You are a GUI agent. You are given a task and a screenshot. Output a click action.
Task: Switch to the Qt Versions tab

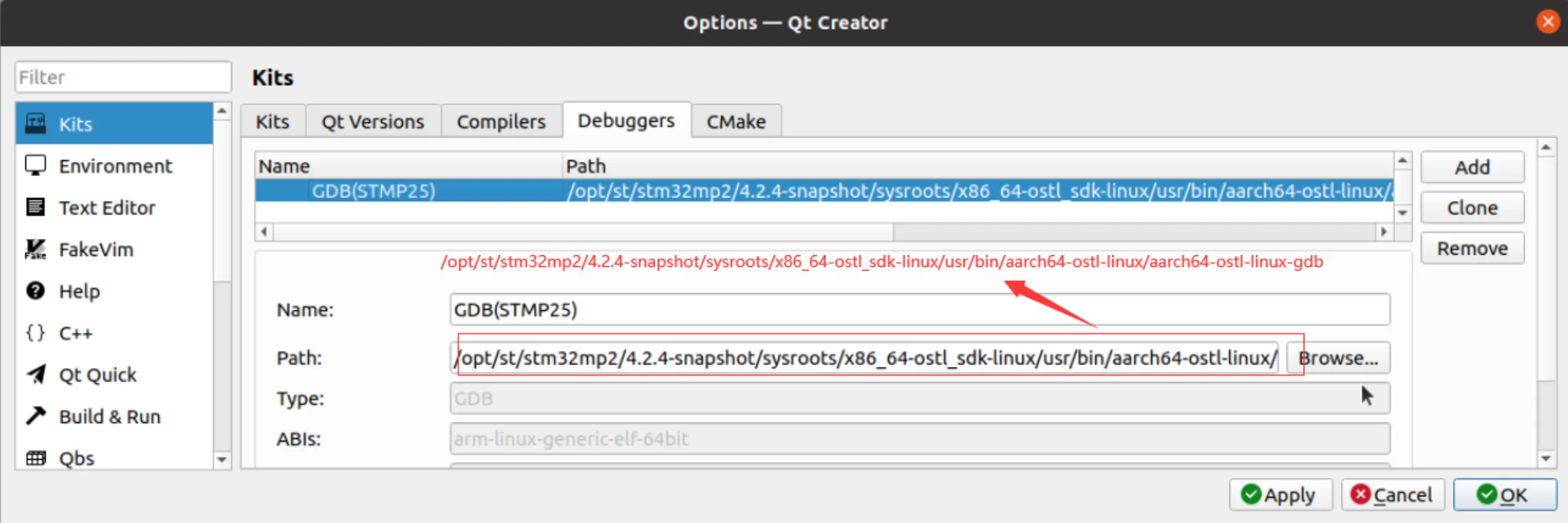[x=373, y=122]
